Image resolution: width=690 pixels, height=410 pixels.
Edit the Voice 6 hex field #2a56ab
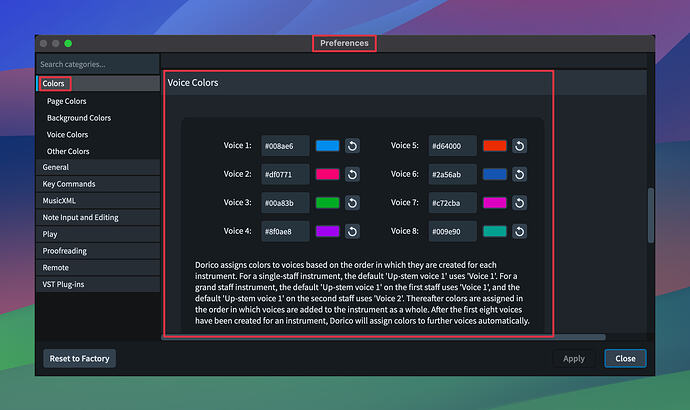click(452, 174)
